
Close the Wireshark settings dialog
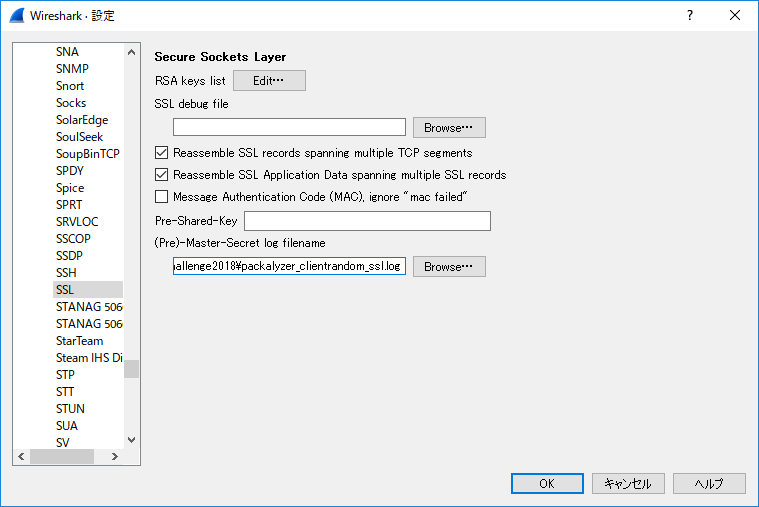(735, 15)
